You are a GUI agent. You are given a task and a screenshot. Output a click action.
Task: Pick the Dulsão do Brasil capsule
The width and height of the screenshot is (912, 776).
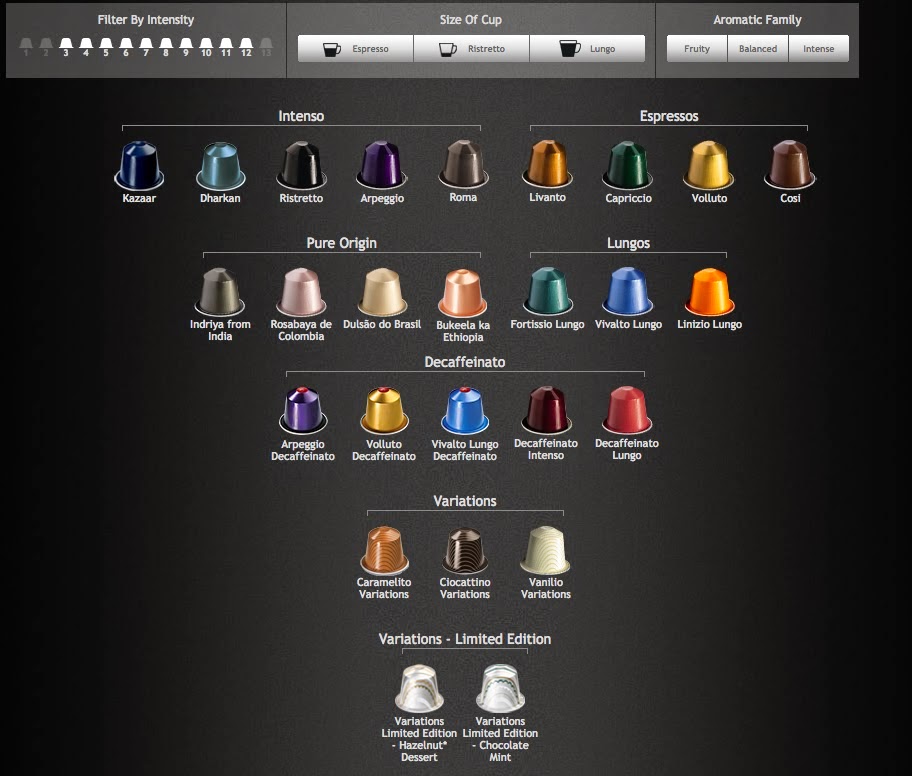(x=382, y=292)
